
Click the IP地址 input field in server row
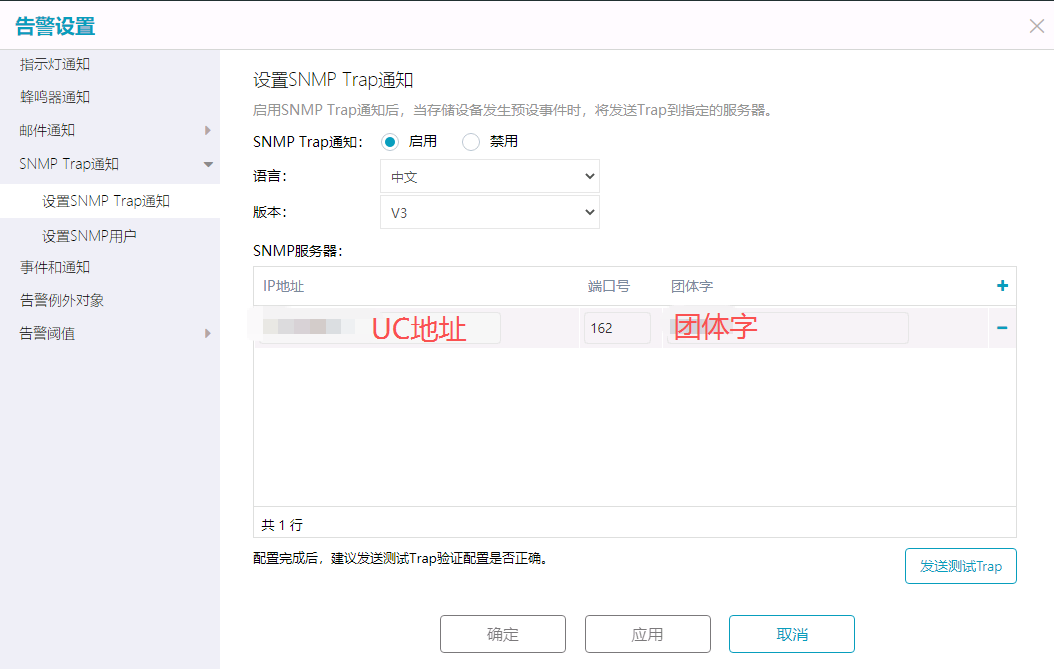(380, 328)
